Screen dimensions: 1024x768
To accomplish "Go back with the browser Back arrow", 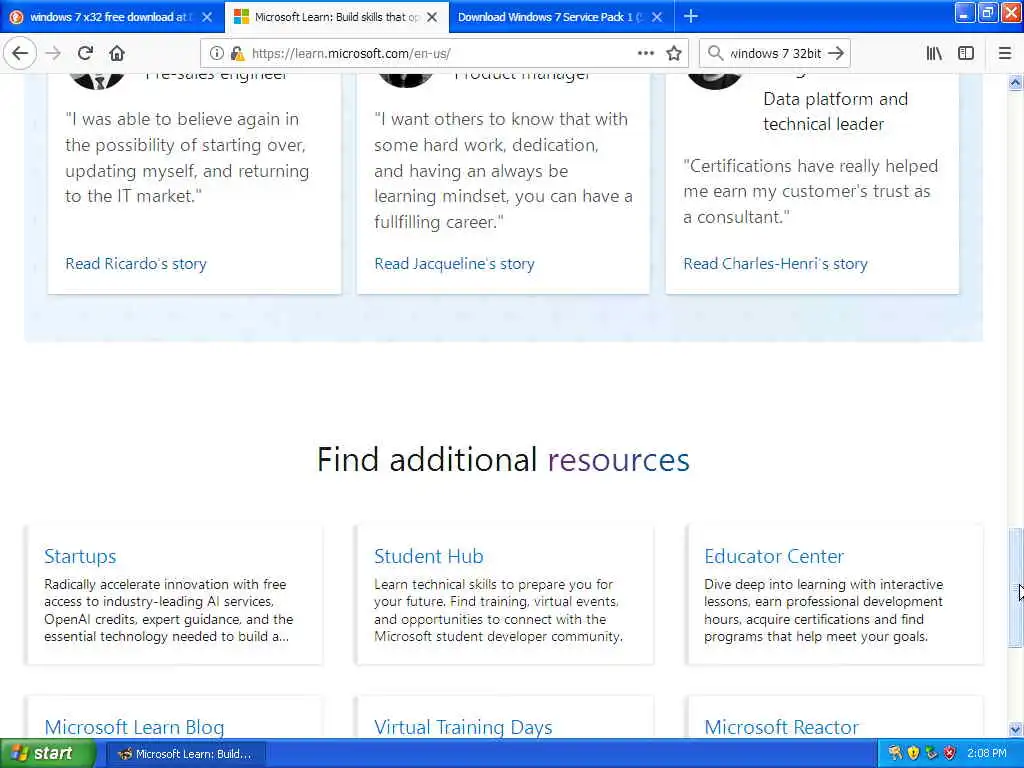I will [x=20, y=54].
